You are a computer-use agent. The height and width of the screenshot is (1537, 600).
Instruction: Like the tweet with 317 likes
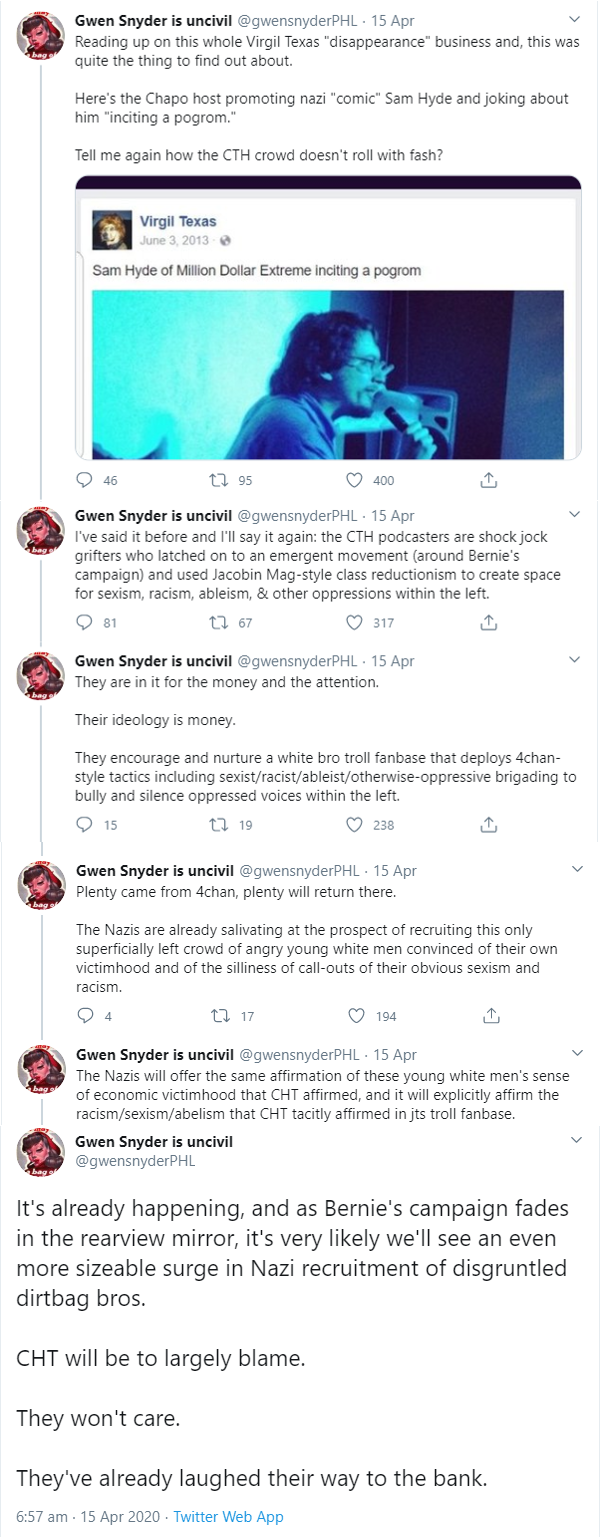pyautogui.click(x=353, y=622)
